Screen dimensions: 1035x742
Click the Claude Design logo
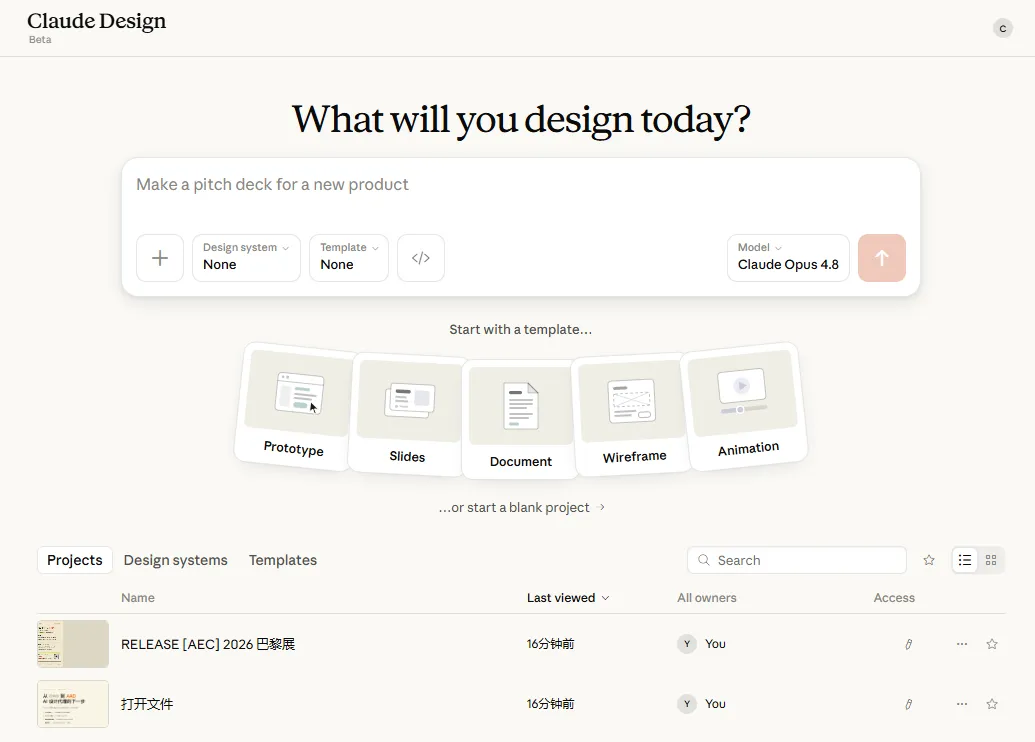(x=96, y=21)
